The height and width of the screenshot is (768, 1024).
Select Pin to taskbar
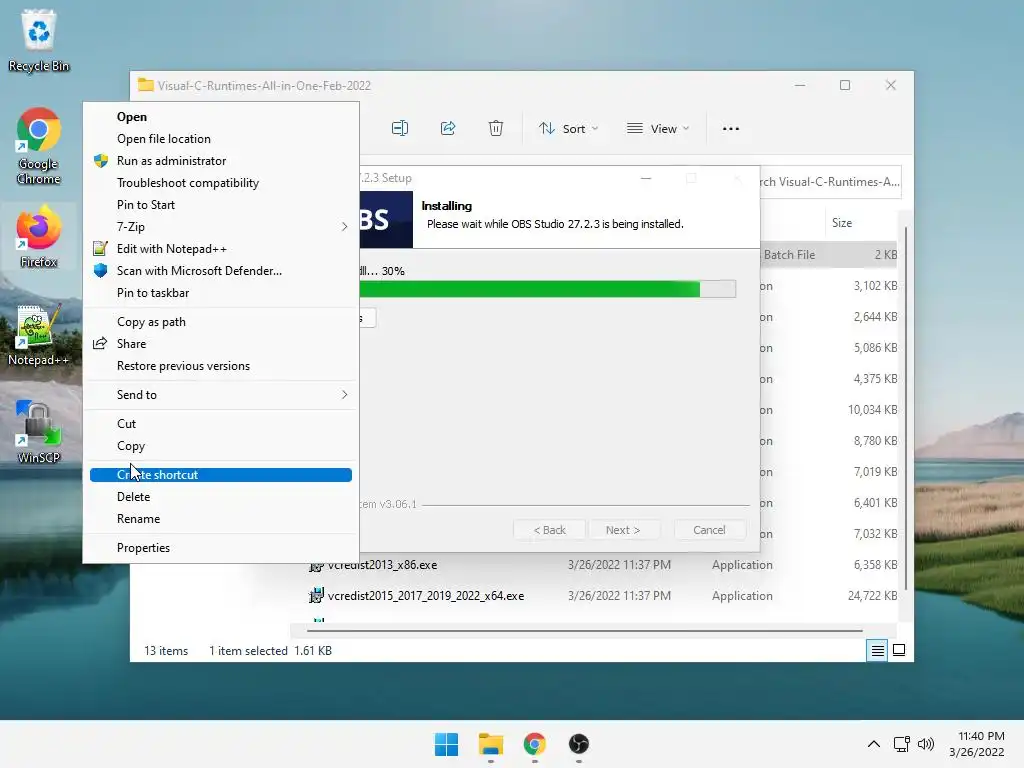point(221,293)
